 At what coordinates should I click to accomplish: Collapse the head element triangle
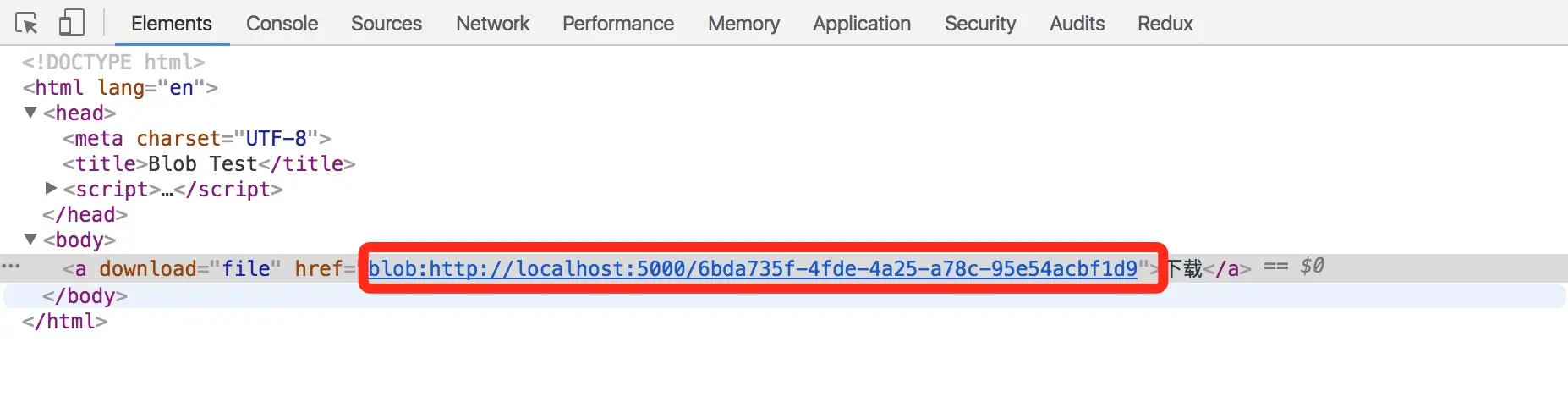point(30,113)
